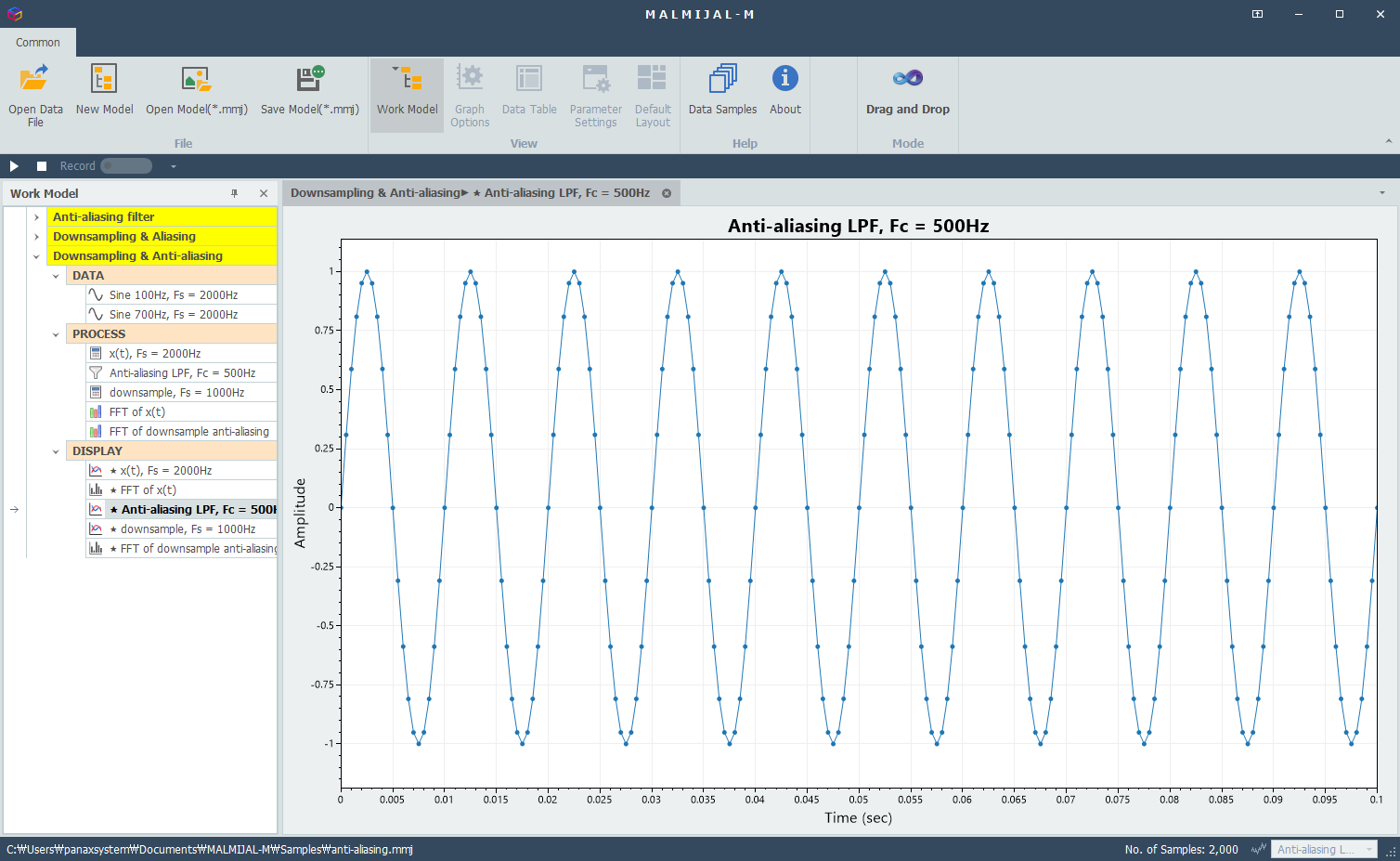This screenshot has height=861, width=1400.
Task: Save Model (*.mmj) file
Action: pos(309,90)
